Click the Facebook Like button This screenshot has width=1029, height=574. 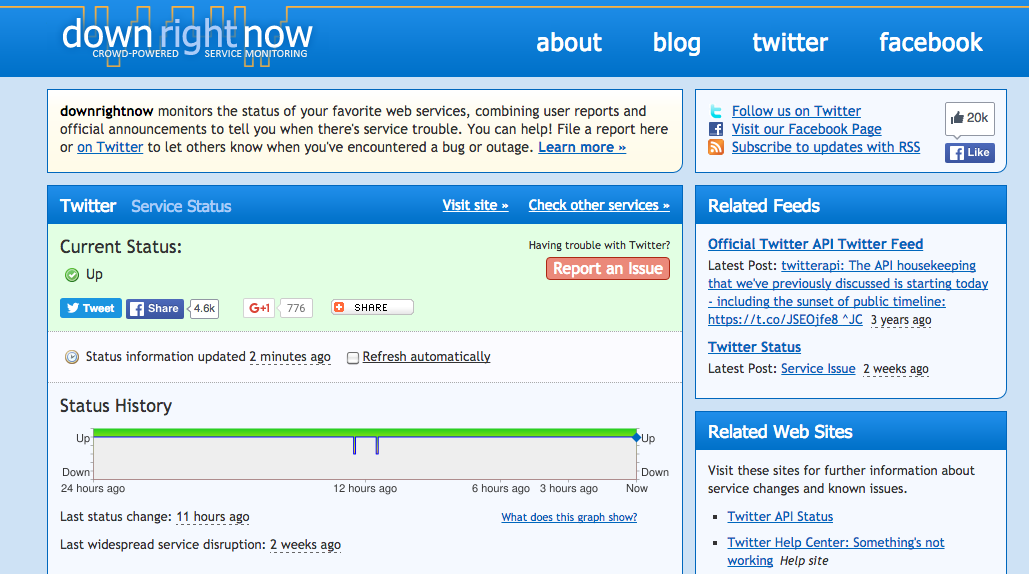tap(969, 153)
